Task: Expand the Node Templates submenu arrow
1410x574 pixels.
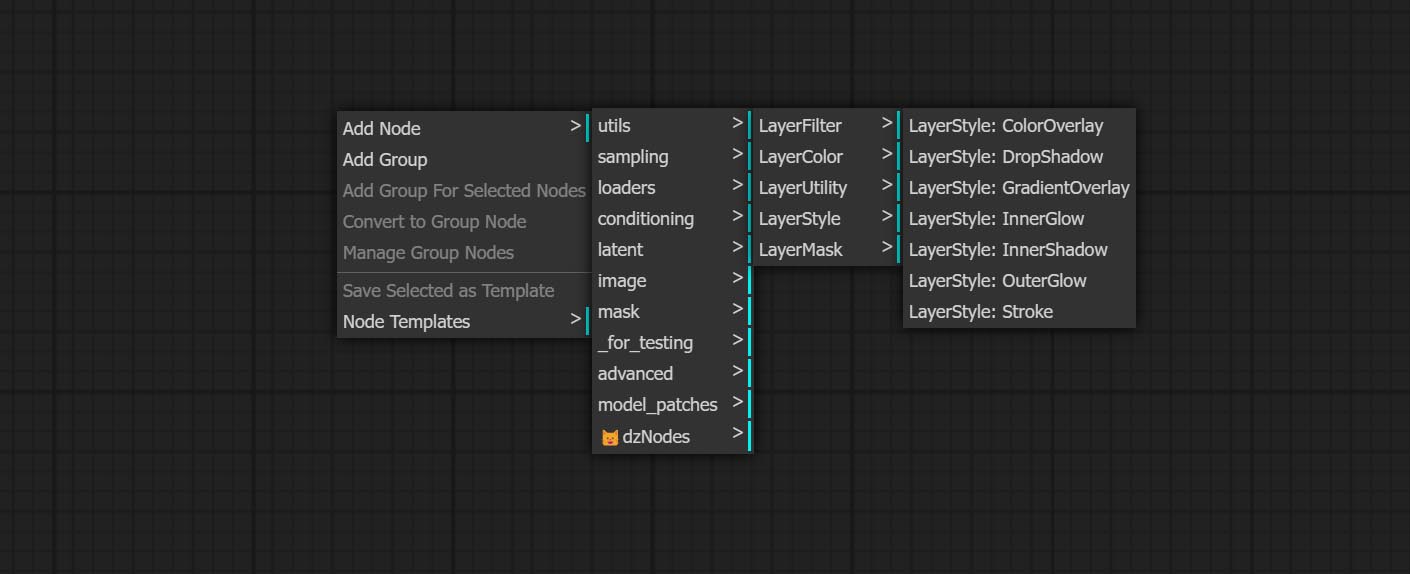Action: pyautogui.click(x=575, y=320)
